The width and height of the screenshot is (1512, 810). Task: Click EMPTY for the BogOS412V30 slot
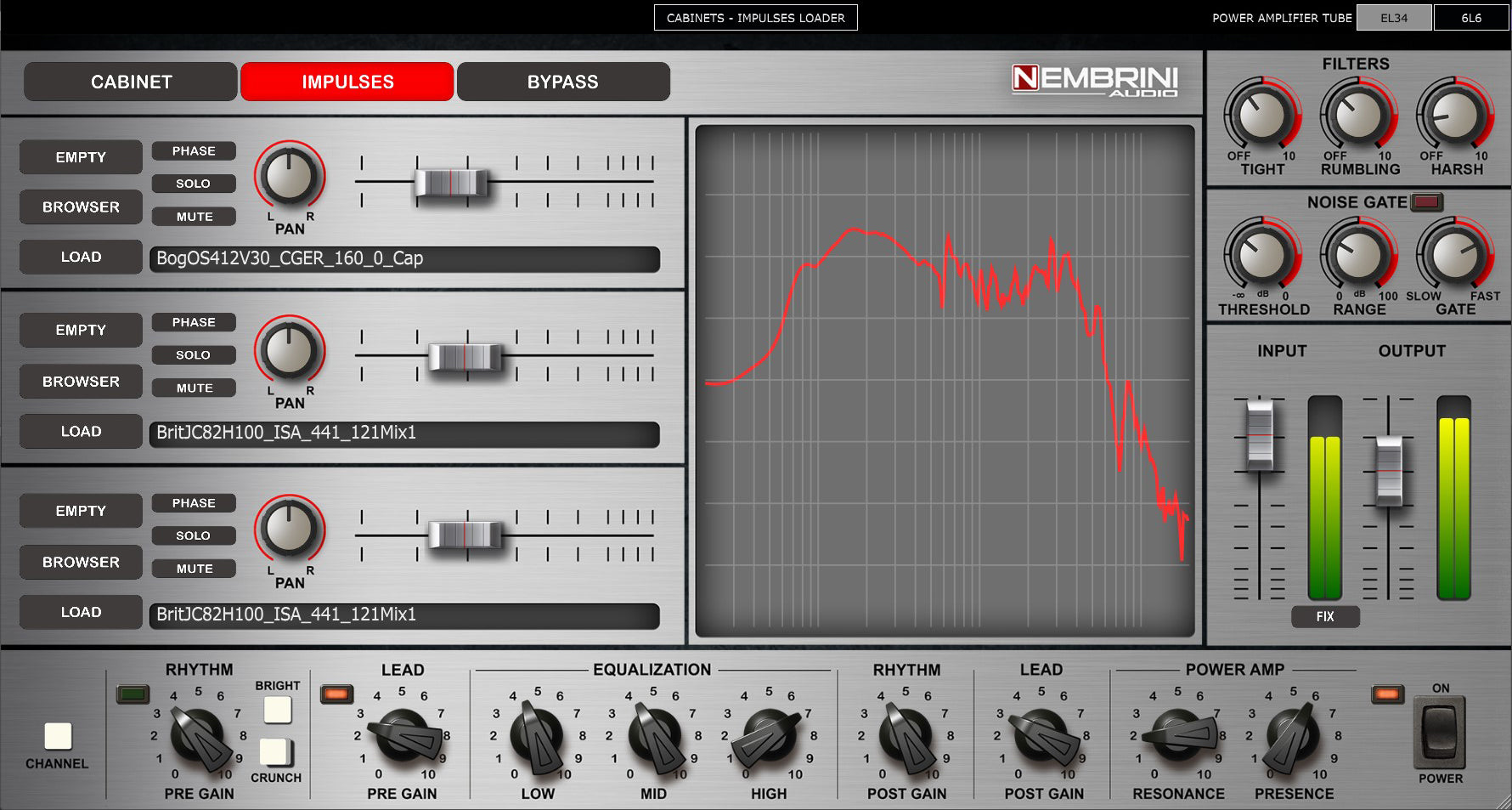(81, 157)
